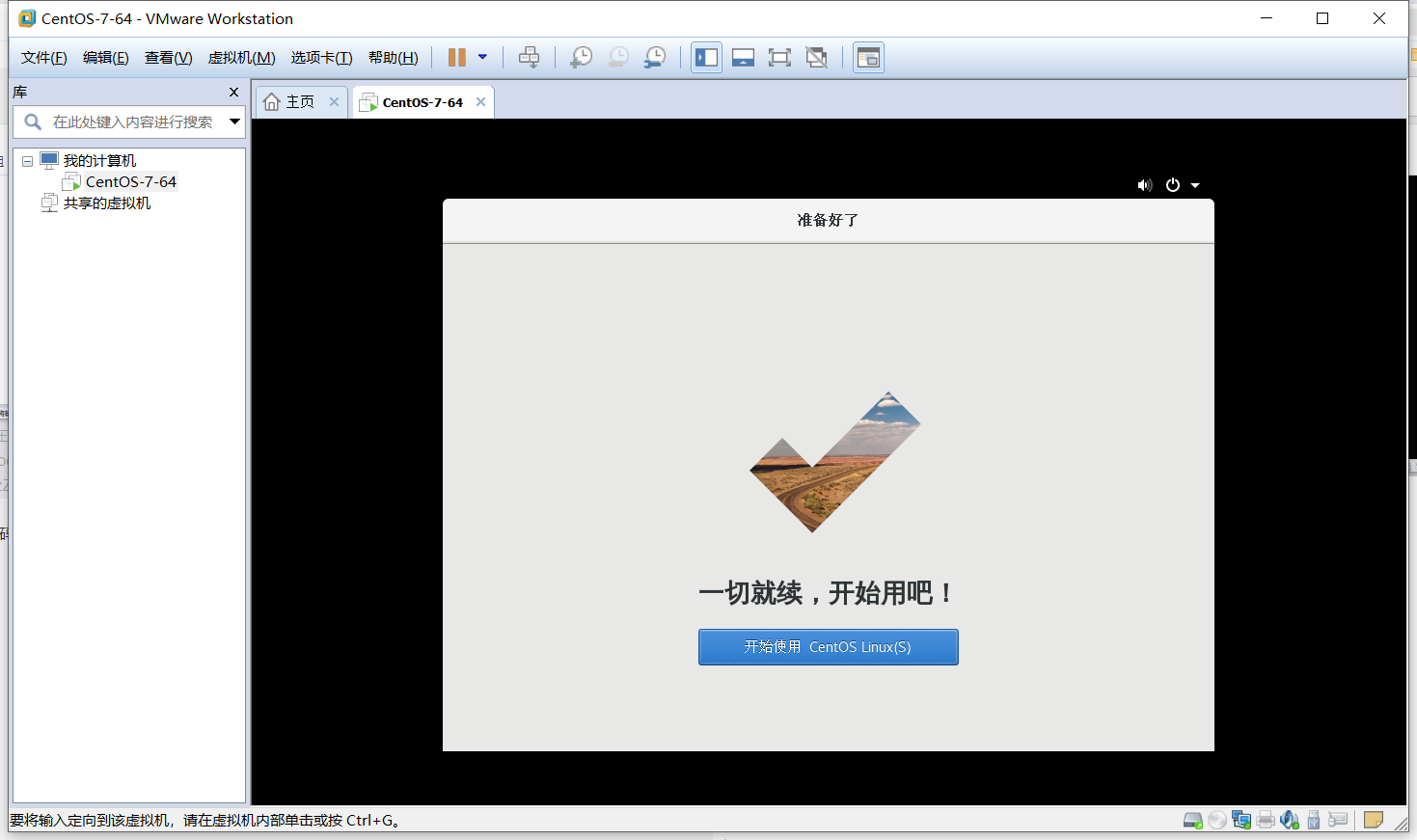Image resolution: width=1417 pixels, height=840 pixels.
Task: Select 共享的虚拟机 in the library
Action: click(x=107, y=203)
